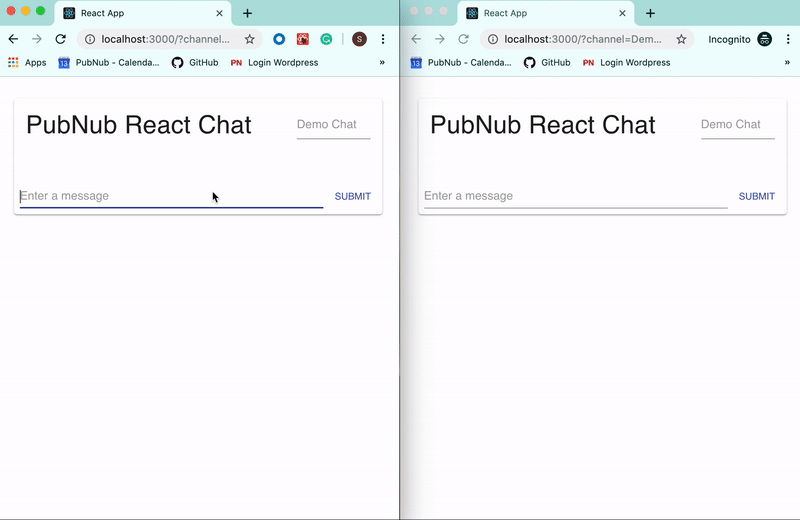
Task: Open Chrome three-dot menu in right window
Action: [788, 39]
